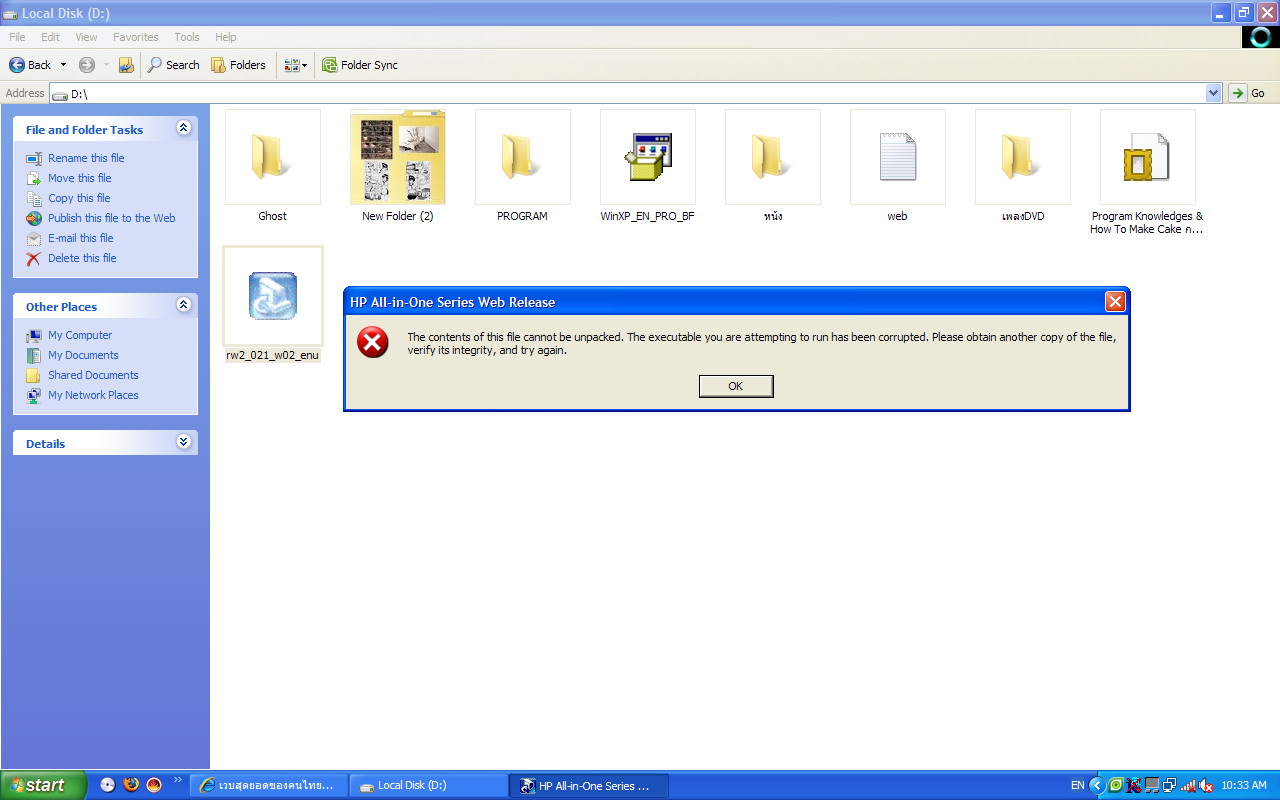Click the first Quick Launch disc icon
The width and height of the screenshot is (1280, 800).
[108, 785]
